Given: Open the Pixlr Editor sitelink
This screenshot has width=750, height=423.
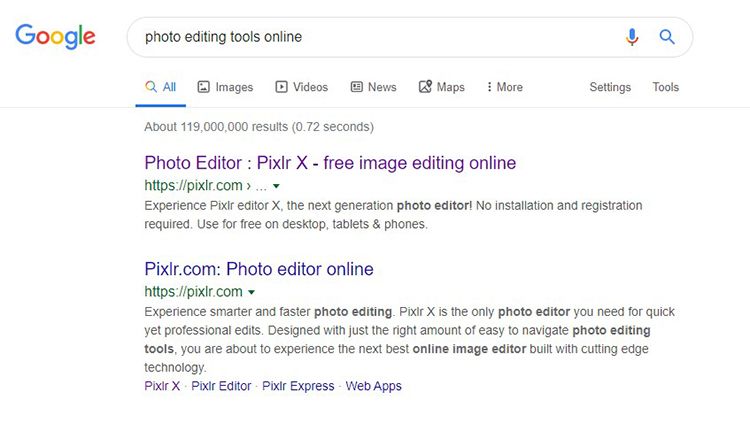Looking at the screenshot, I should [221, 386].
